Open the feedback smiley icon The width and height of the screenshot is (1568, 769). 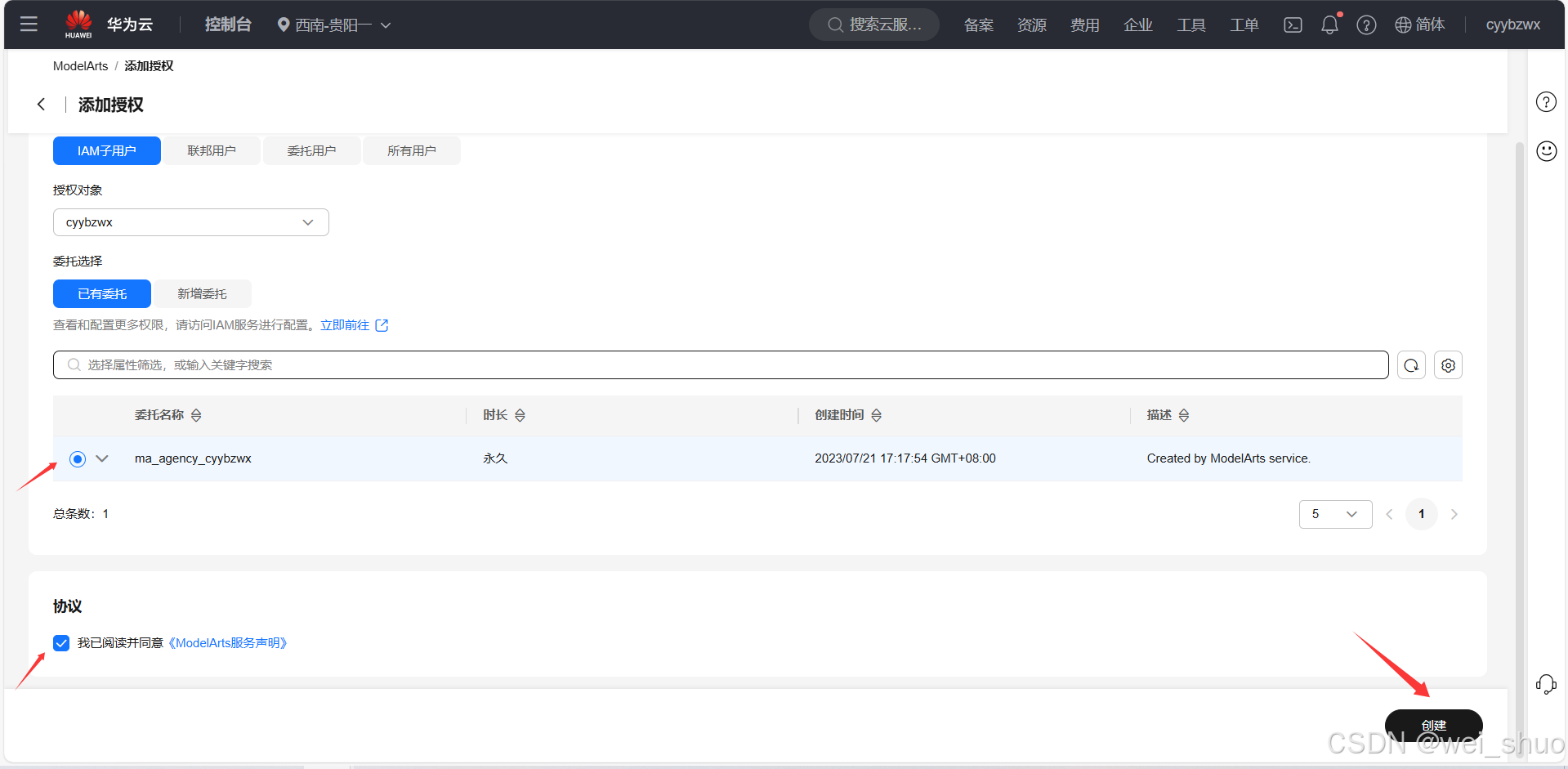point(1546,151)
